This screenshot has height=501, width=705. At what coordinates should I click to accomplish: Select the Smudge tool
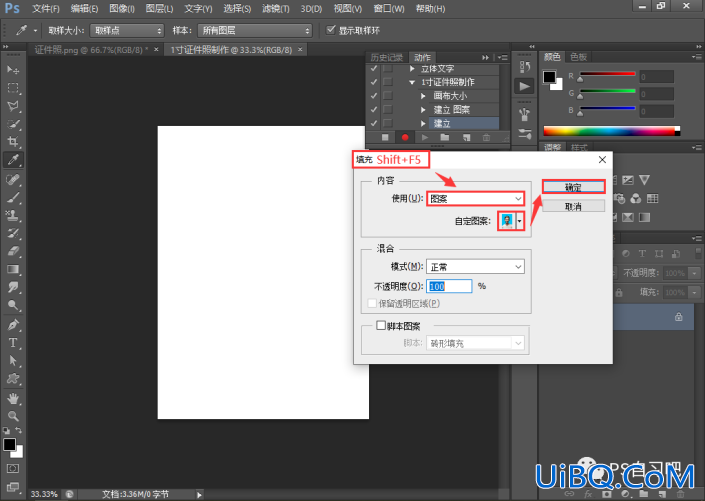[13, 287]
